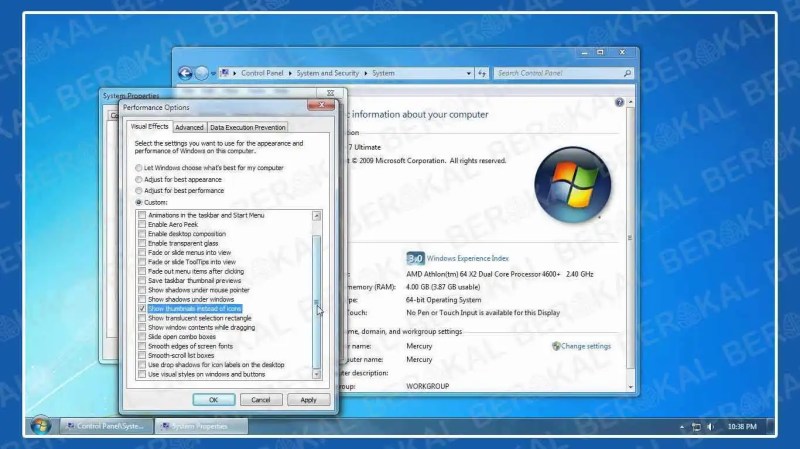Image resolution: width=800 pixels, height=449 pixels.
Task: Go to System and Security breadcrumb
Action: point(328,73)
